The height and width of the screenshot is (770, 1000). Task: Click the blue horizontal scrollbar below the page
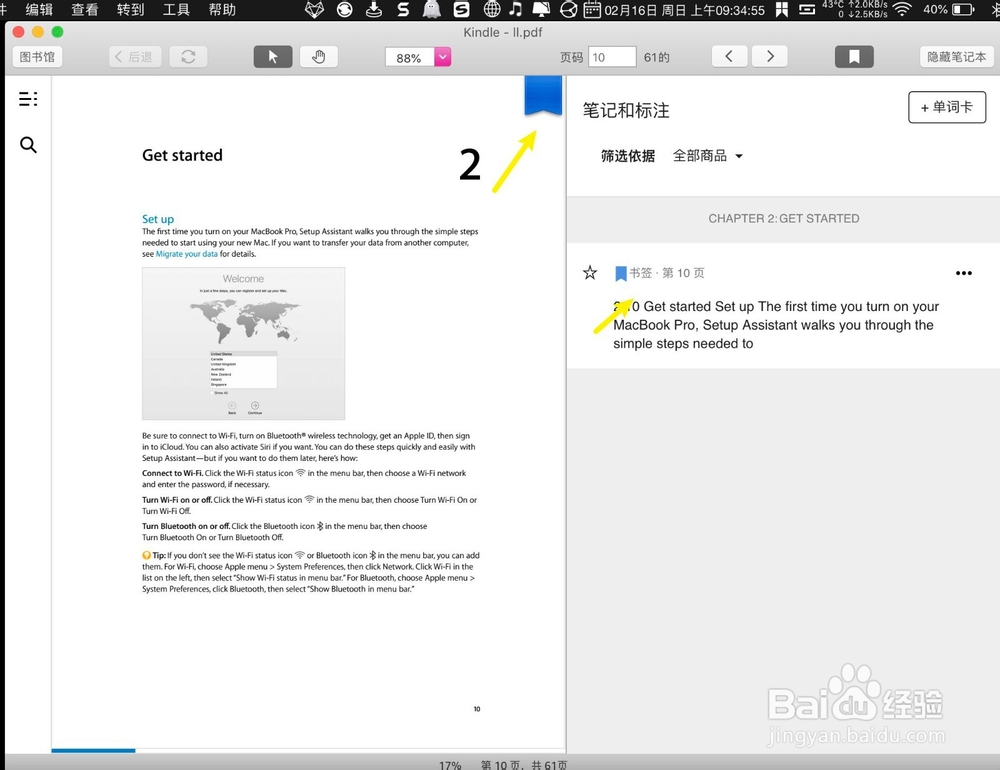point(93,750)
